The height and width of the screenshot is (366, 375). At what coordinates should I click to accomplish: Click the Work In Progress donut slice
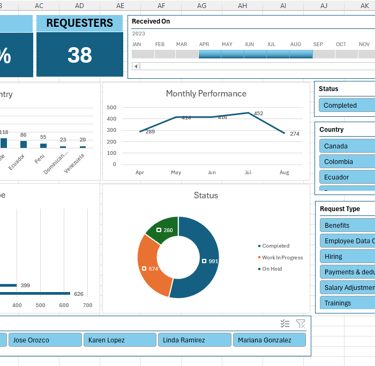tap(150, 267)
